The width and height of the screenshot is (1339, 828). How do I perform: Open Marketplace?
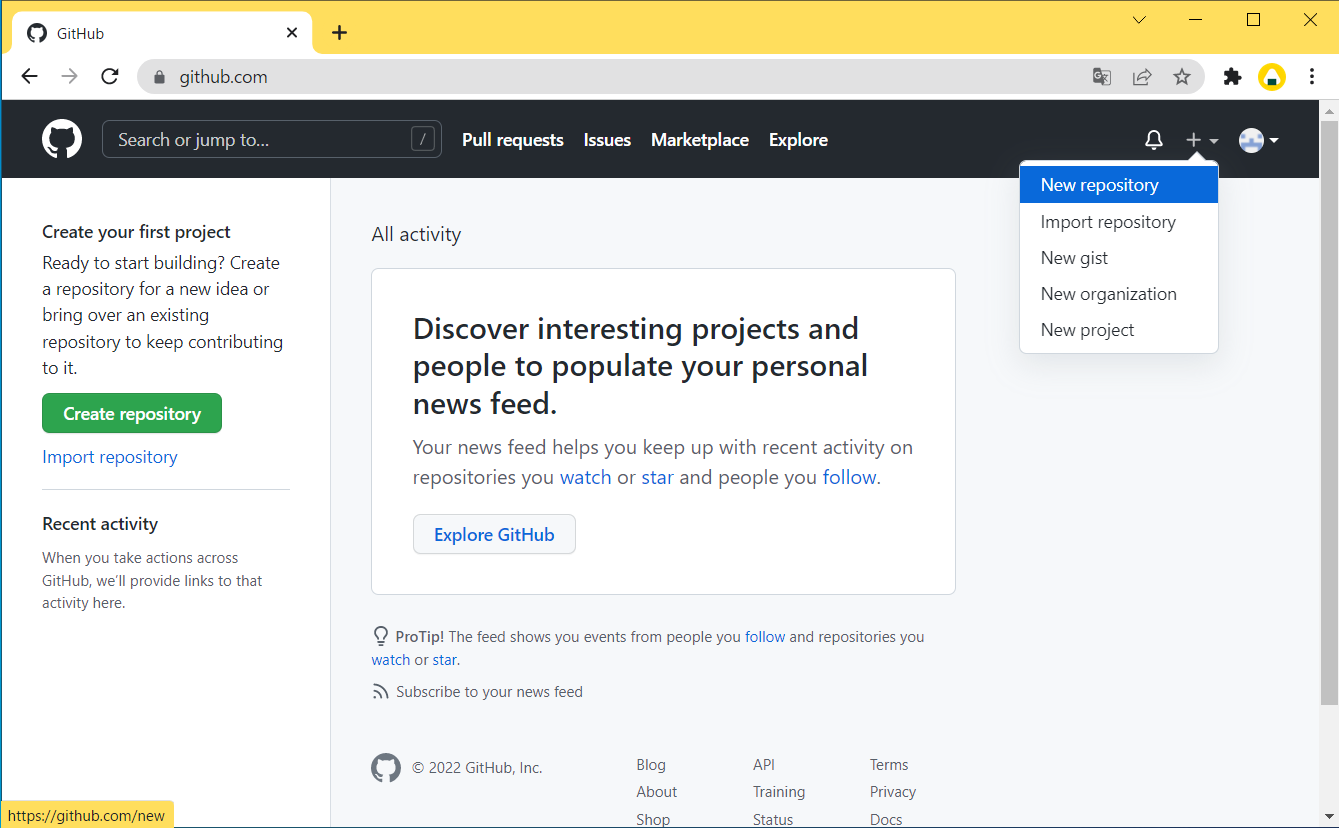[x=700, y=140]
